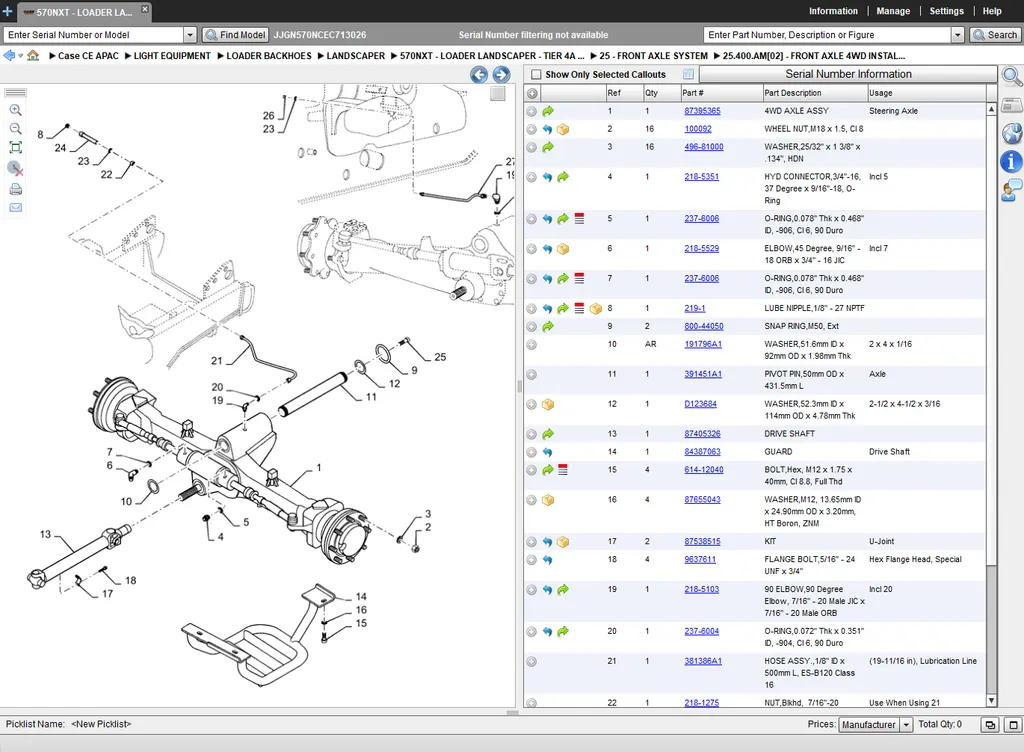Fit the diagram to the window
The image size is (1024, 752).
tap(16, 148)
